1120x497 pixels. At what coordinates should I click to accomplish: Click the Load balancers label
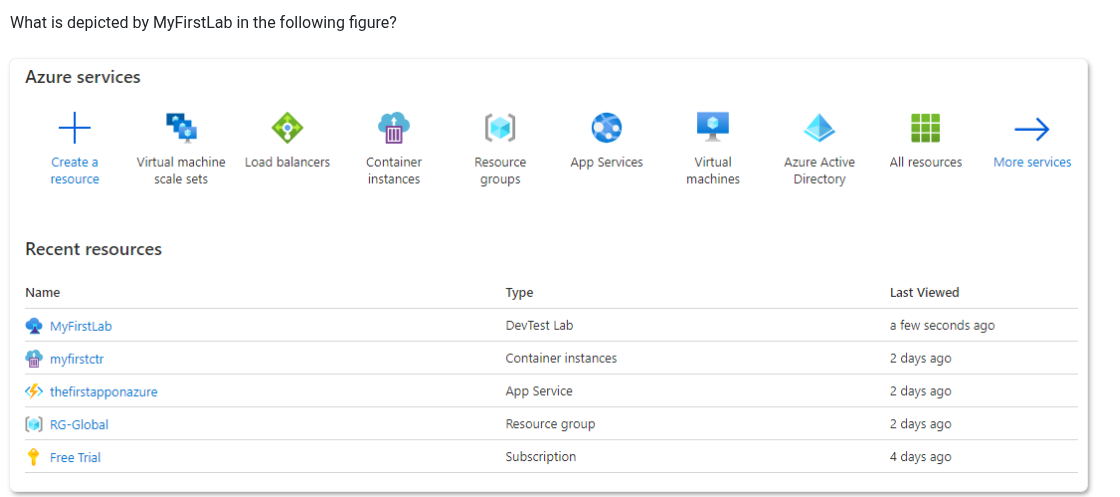[x=287, y=162]
